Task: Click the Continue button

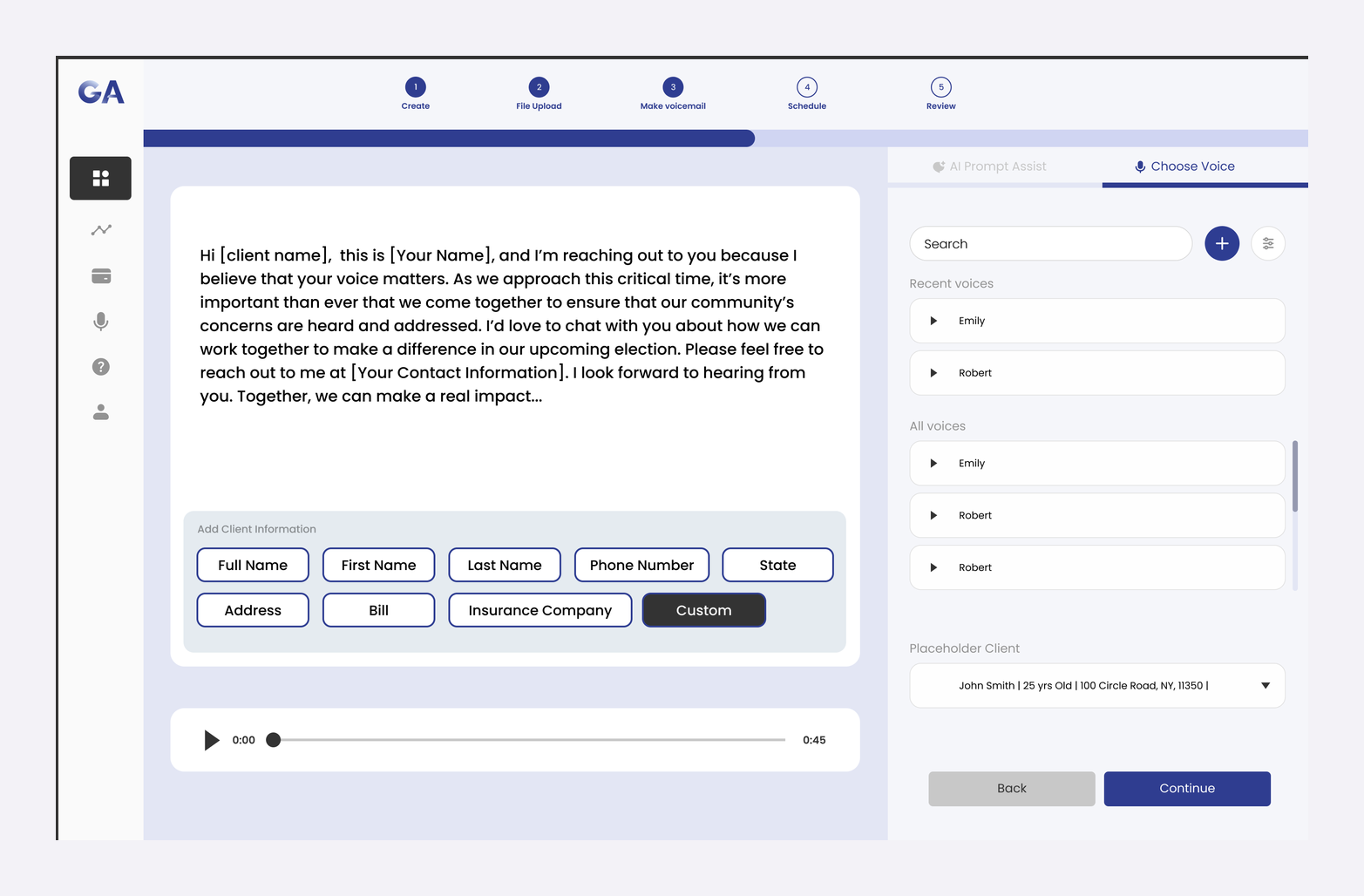Action: coord(1187,789)
